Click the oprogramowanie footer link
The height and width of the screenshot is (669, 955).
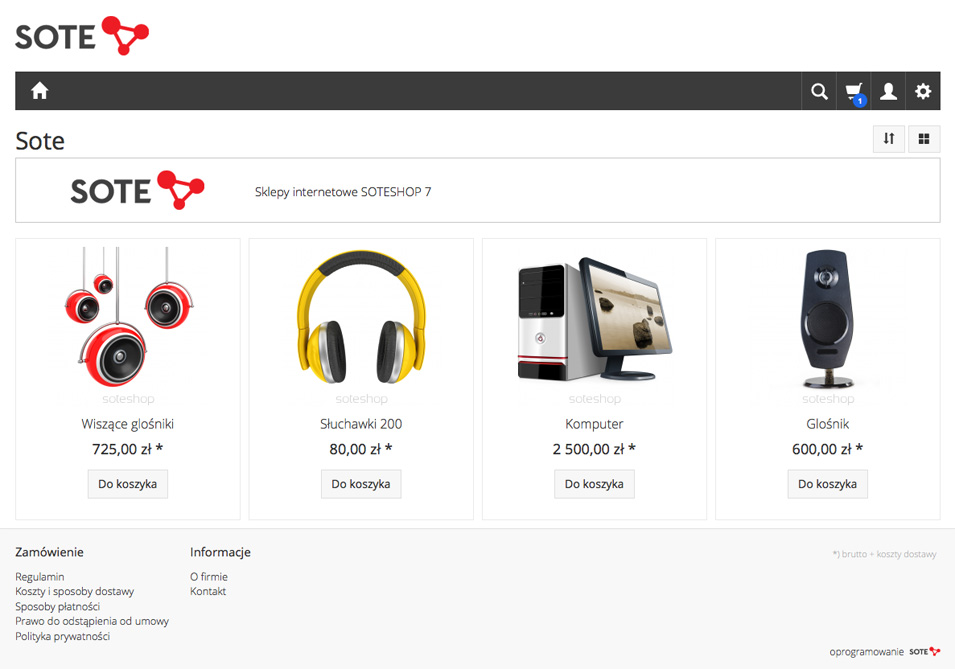click(x=867, y=652)
